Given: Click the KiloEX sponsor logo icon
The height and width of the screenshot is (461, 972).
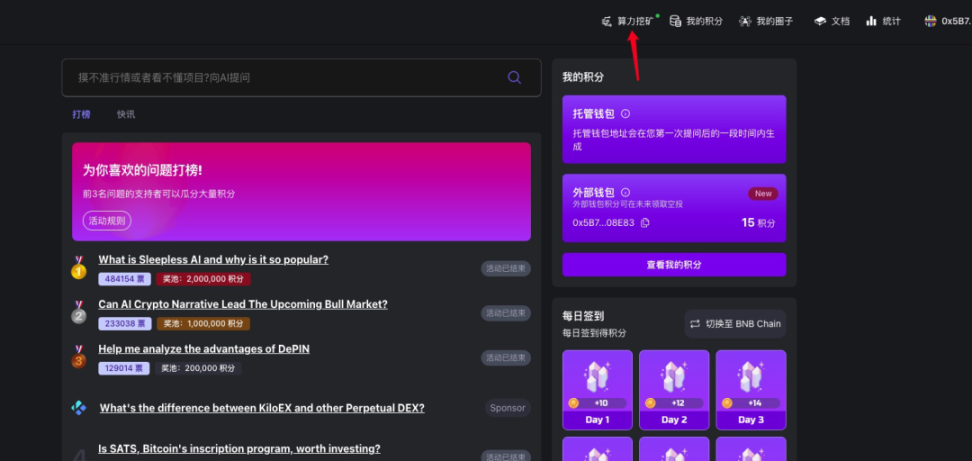Looking at the screenshot, I should [79, 408].
